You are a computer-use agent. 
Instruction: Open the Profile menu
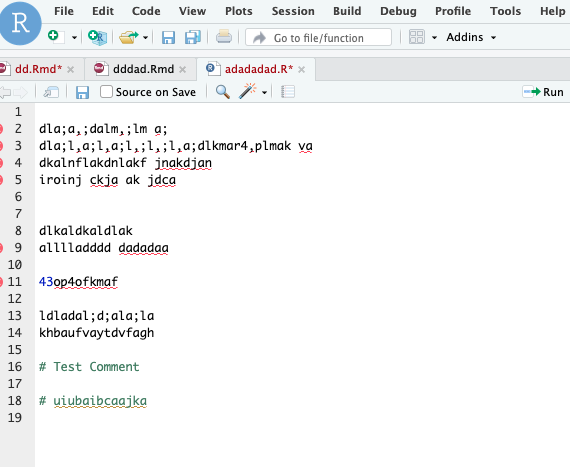click(453, 11)
